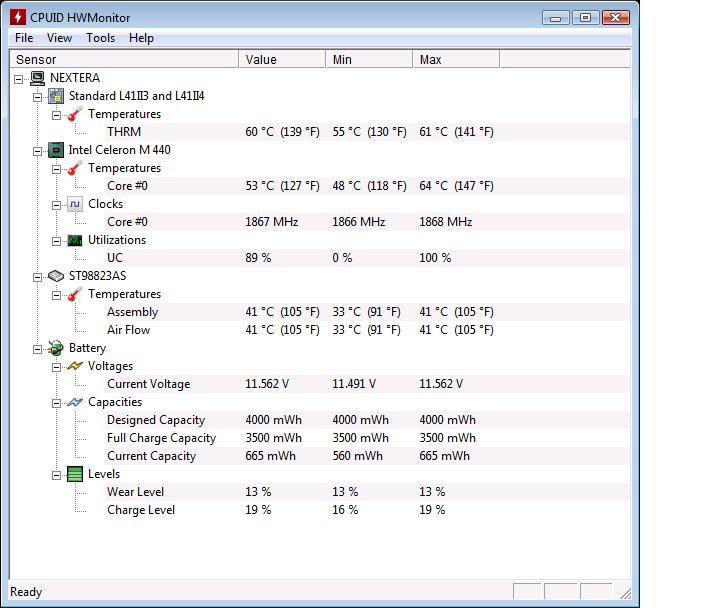Click the NEXTERA computer icon
Viewport: 720px width, 608px height.
37,78
